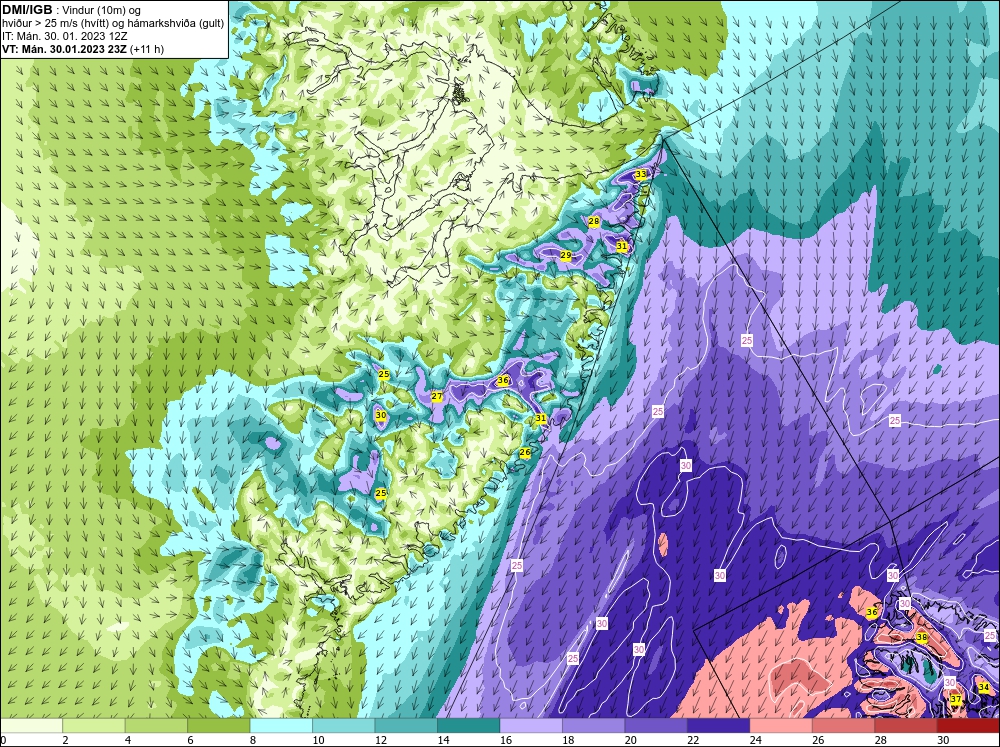This screenshot has width=1000, height=747.
Task: Pick the 6–8 m/s olive green legend swatch
Action: (x=219, y=725)
